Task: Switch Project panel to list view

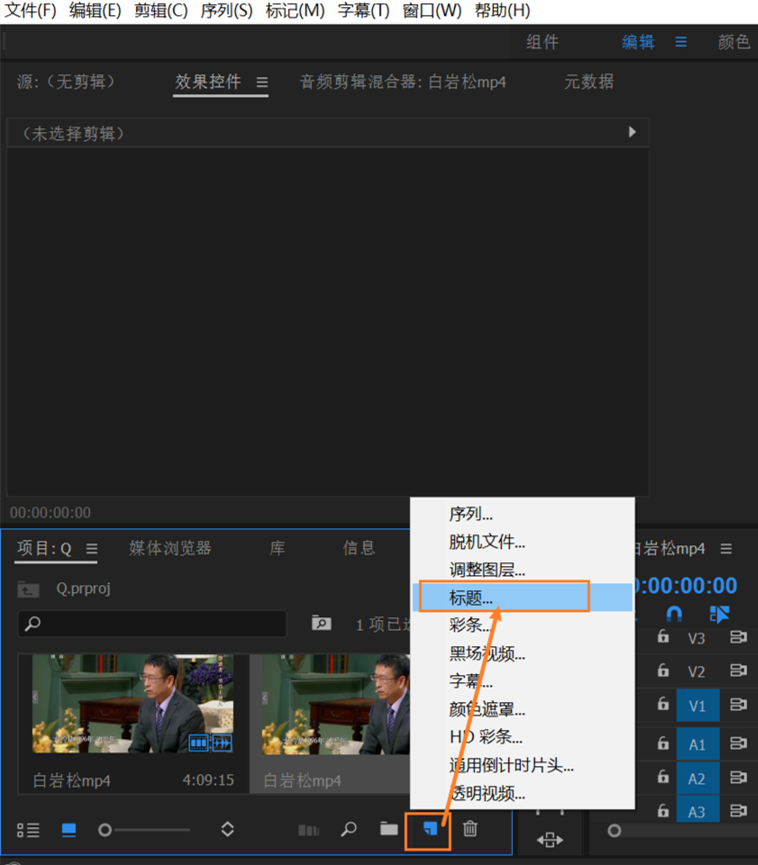Action: tap(28, 830)
